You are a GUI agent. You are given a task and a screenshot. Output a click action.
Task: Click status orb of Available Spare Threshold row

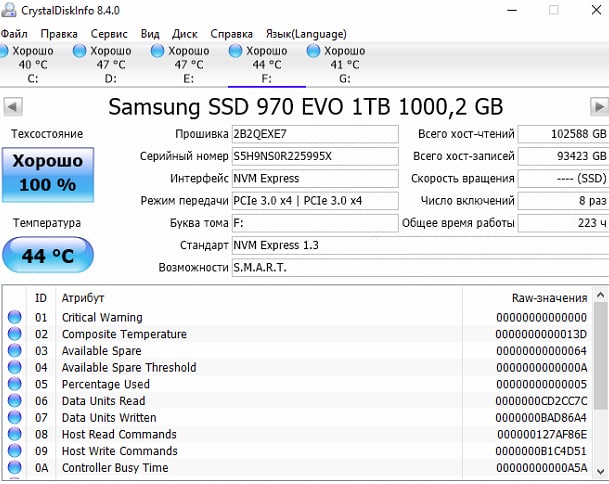pyautogui.click(x=15, y=367)
